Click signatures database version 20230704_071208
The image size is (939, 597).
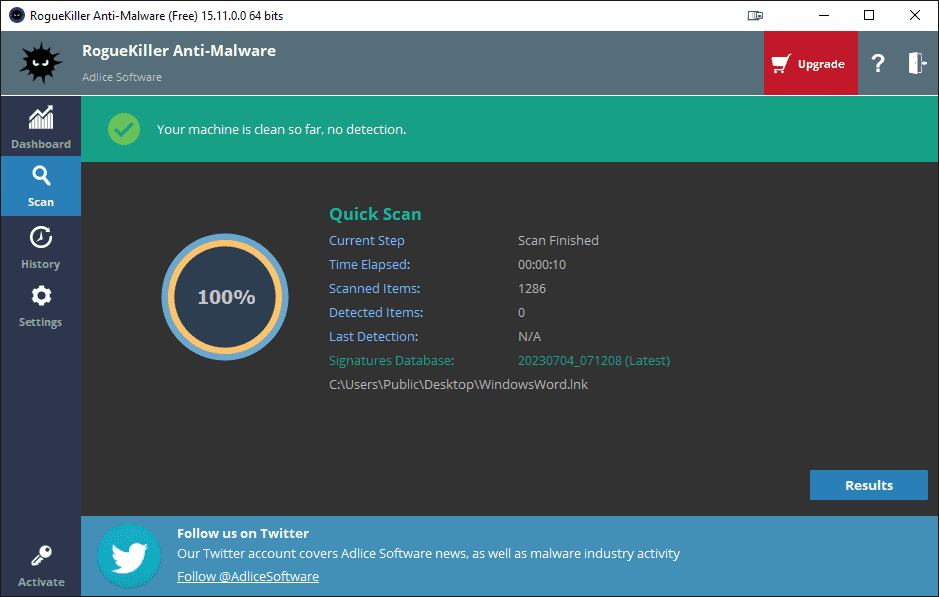[x=594, y=360]
